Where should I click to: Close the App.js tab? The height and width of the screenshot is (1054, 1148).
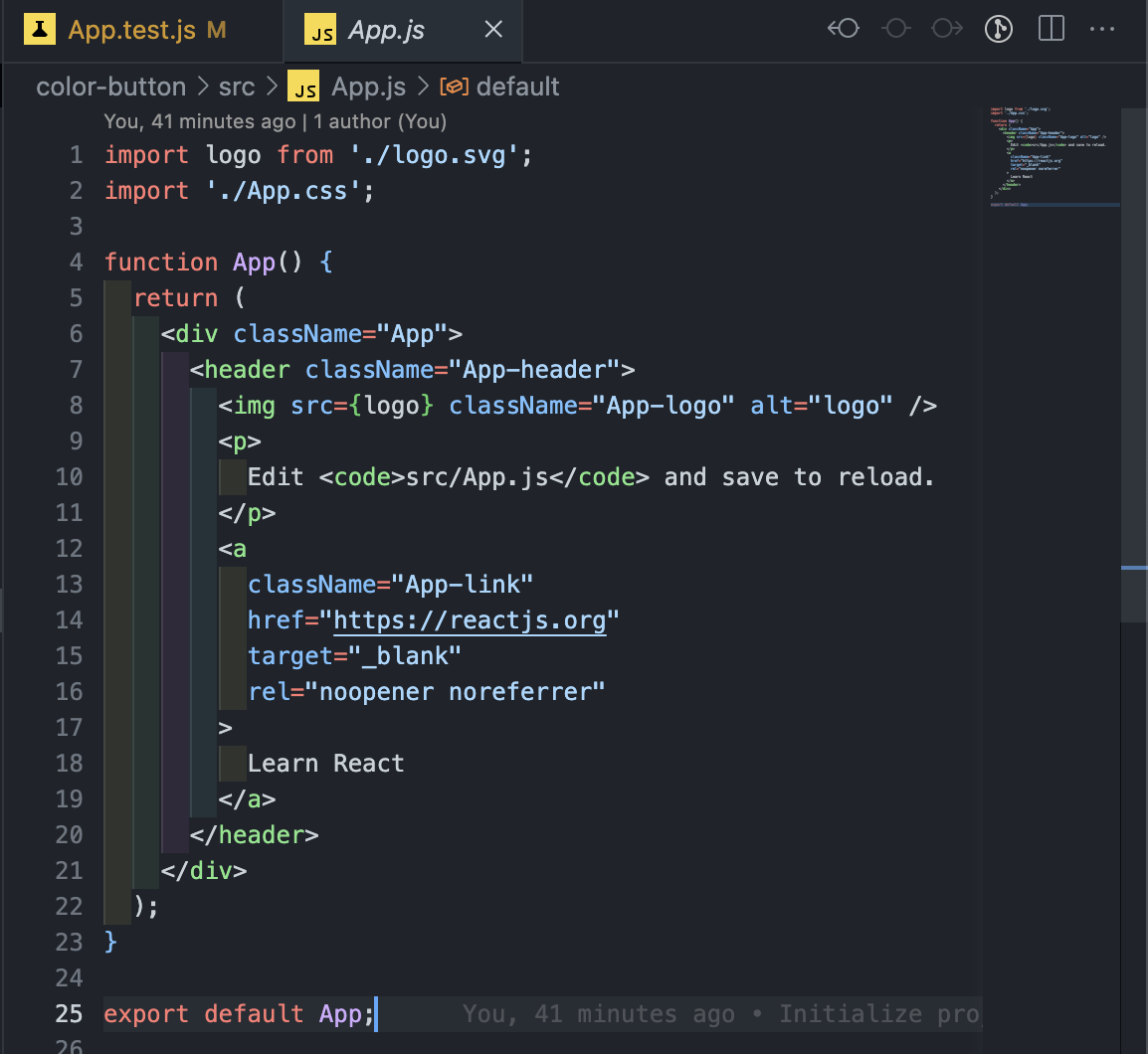(x=494, y=29)
